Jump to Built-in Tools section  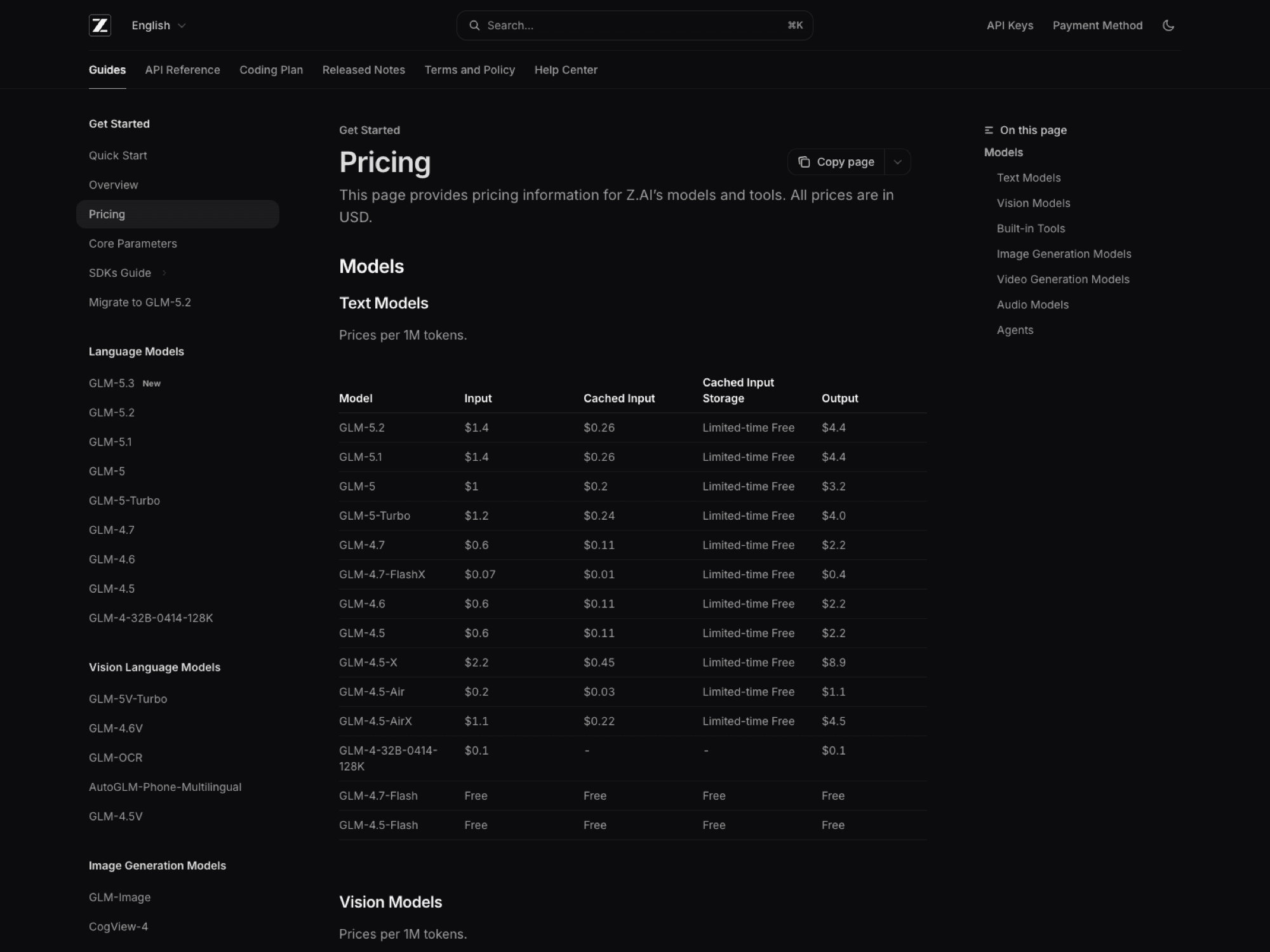pos(1031,228)
